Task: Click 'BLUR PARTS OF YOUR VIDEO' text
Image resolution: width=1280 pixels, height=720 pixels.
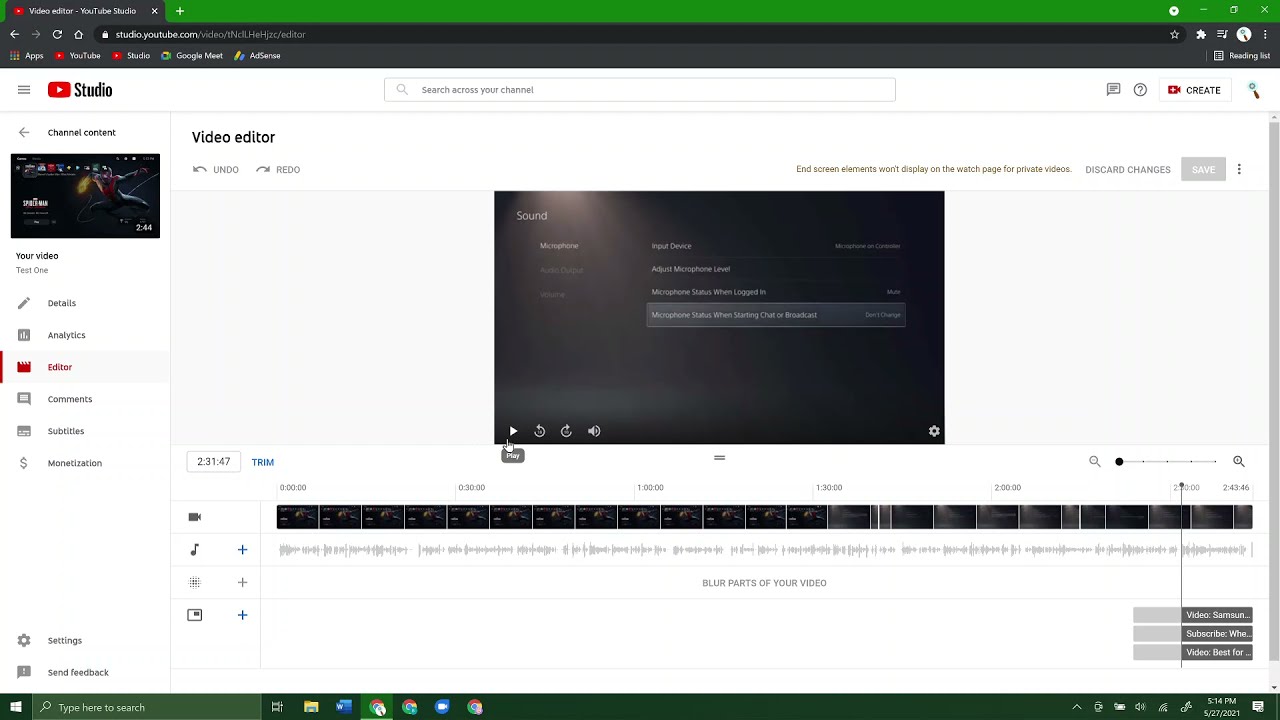Action: point(764,583)
